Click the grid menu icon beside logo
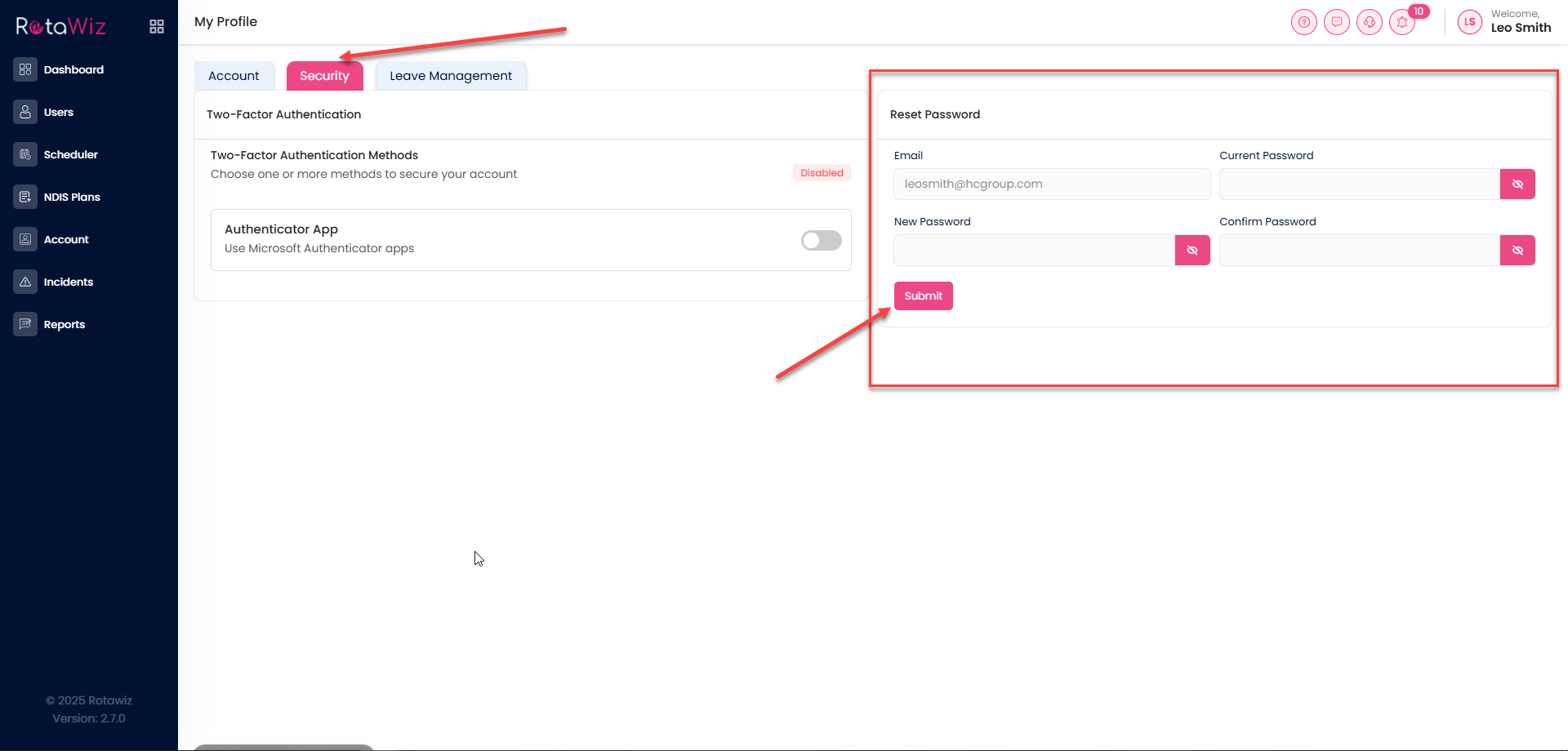This screenshot has width=1568, height=751. [x=157, y=27]
